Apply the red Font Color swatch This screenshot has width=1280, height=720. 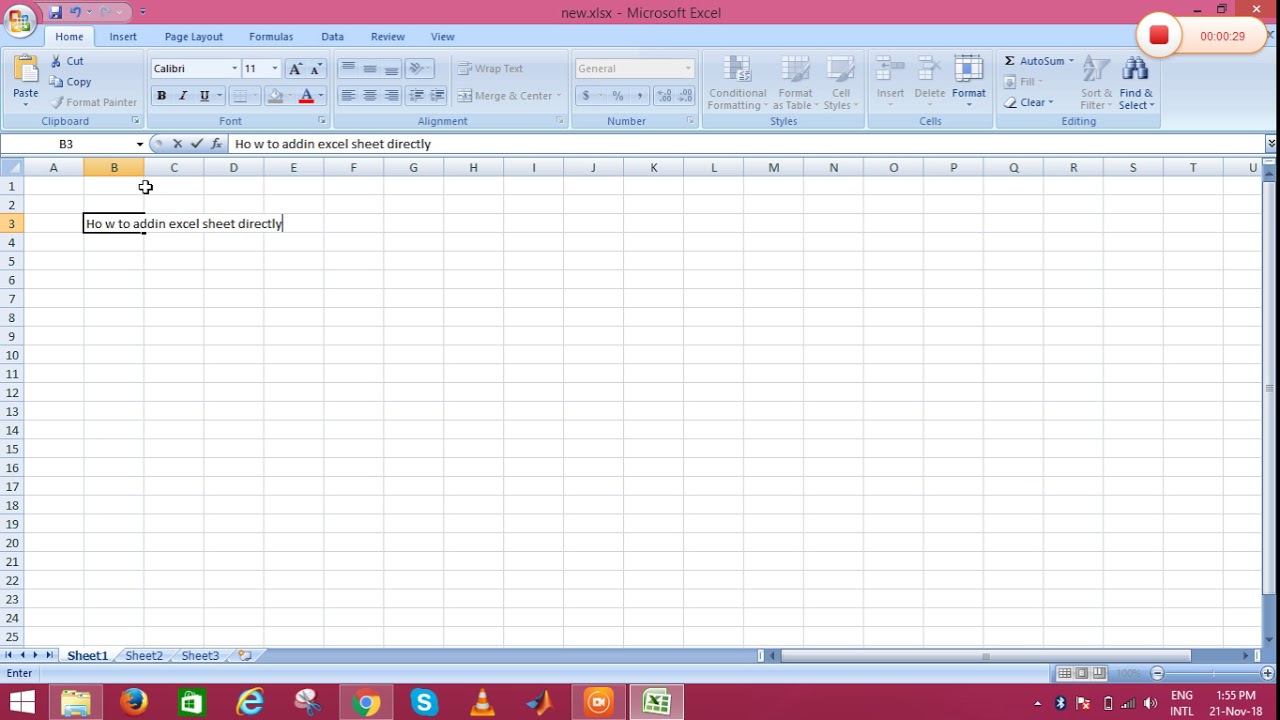coord(306,95)
